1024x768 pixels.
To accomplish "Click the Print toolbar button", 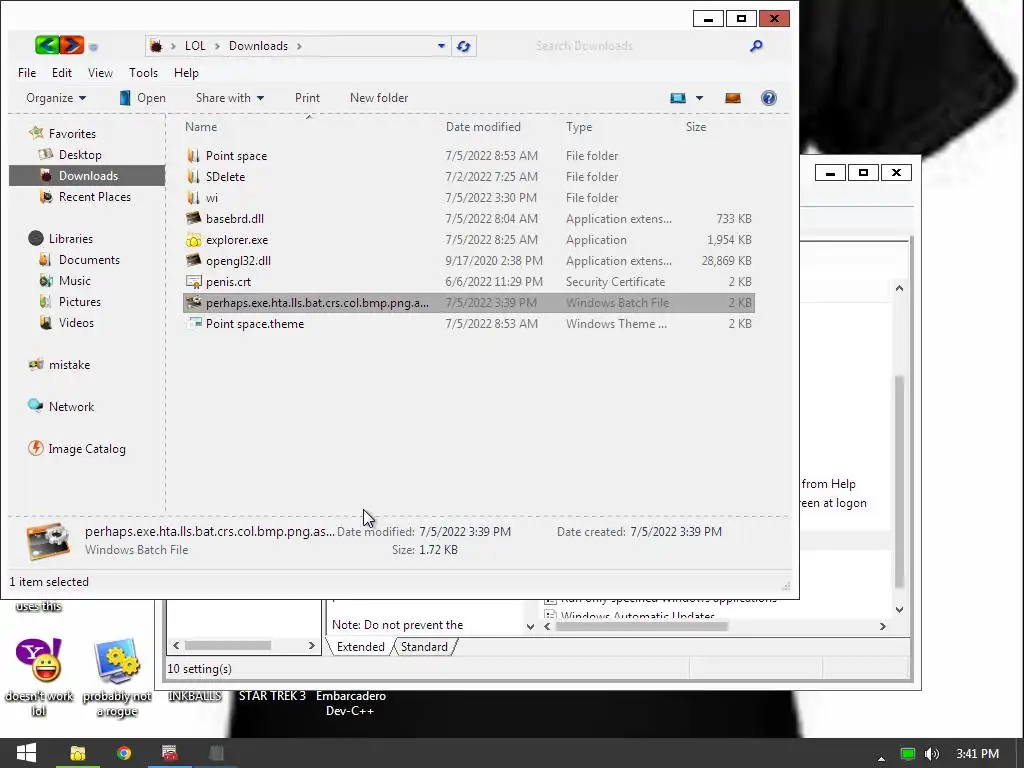I will pyautogui.click(x=307, y=98).
